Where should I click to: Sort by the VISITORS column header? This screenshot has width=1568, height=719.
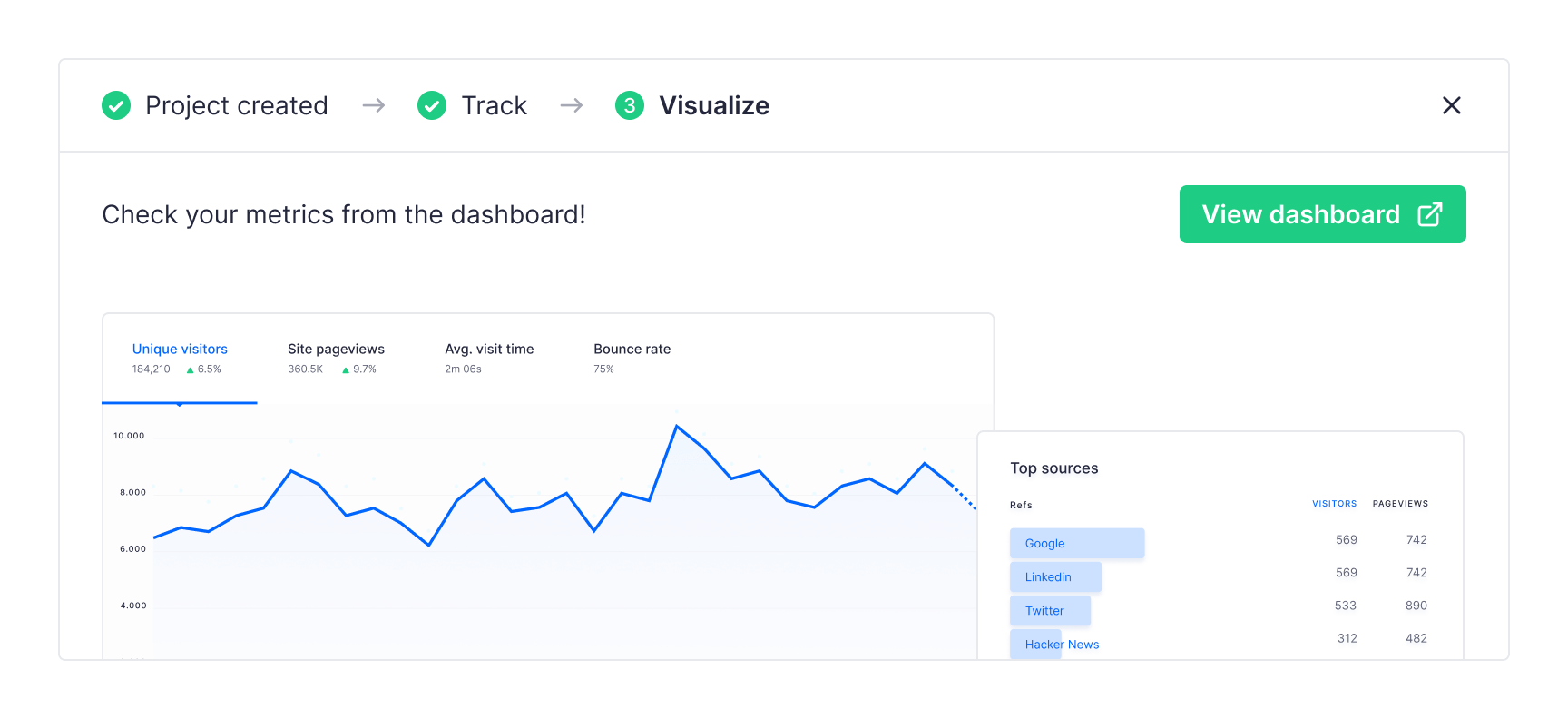tap(1335, 504)
